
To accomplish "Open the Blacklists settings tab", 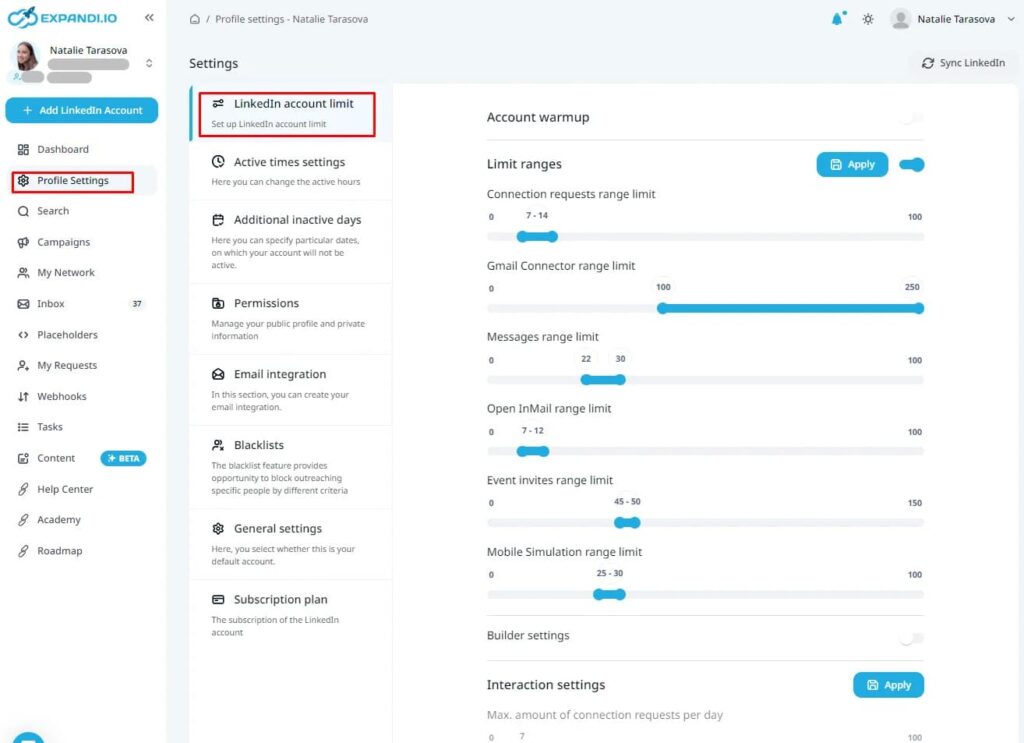I will coord(291,467).
